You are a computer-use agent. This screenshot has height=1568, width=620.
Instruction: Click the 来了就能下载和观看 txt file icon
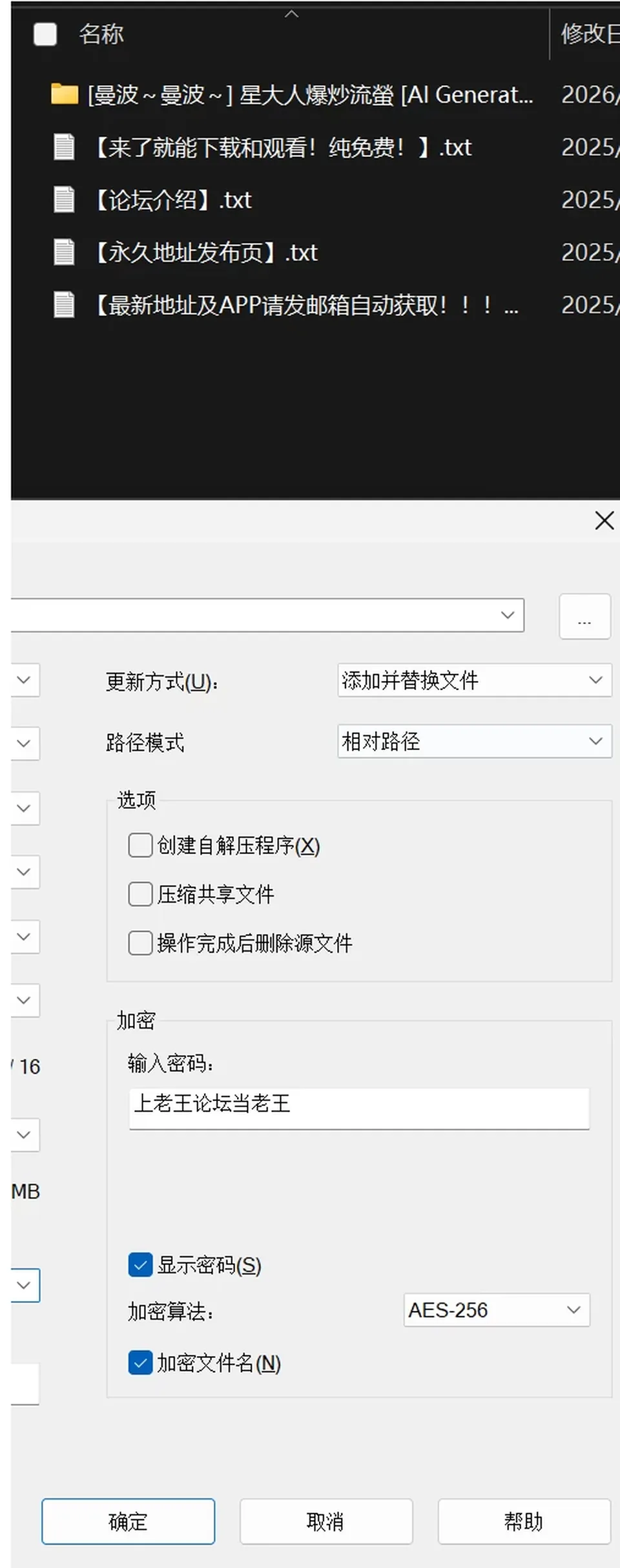[x=64, y=147]
